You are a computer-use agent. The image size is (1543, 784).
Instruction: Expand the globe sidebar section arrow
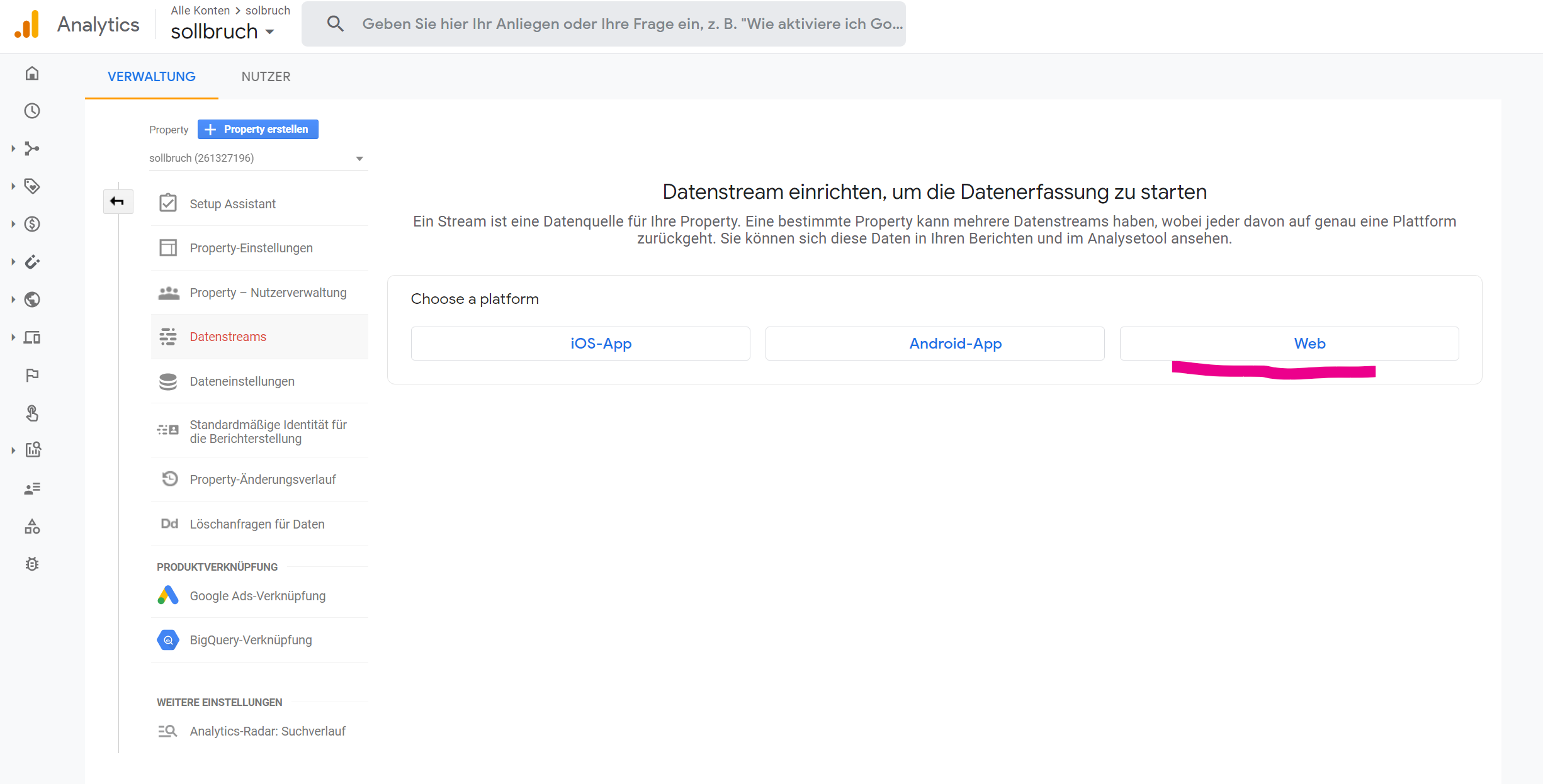(x=13, y=300)
